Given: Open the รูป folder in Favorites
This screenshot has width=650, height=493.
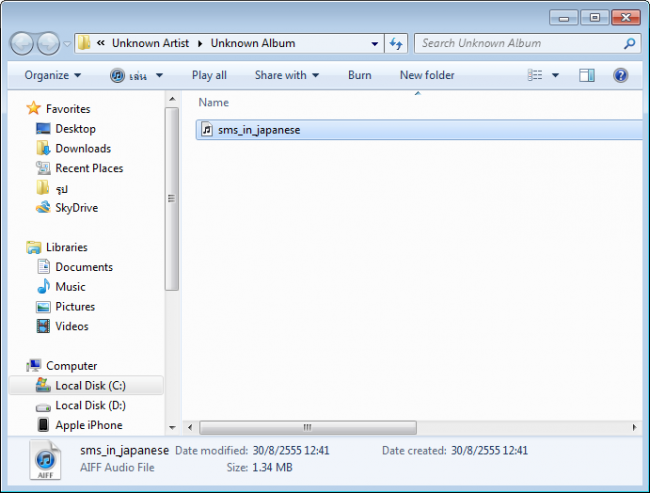Looking at the screenshot, I should tap(62, 189).
